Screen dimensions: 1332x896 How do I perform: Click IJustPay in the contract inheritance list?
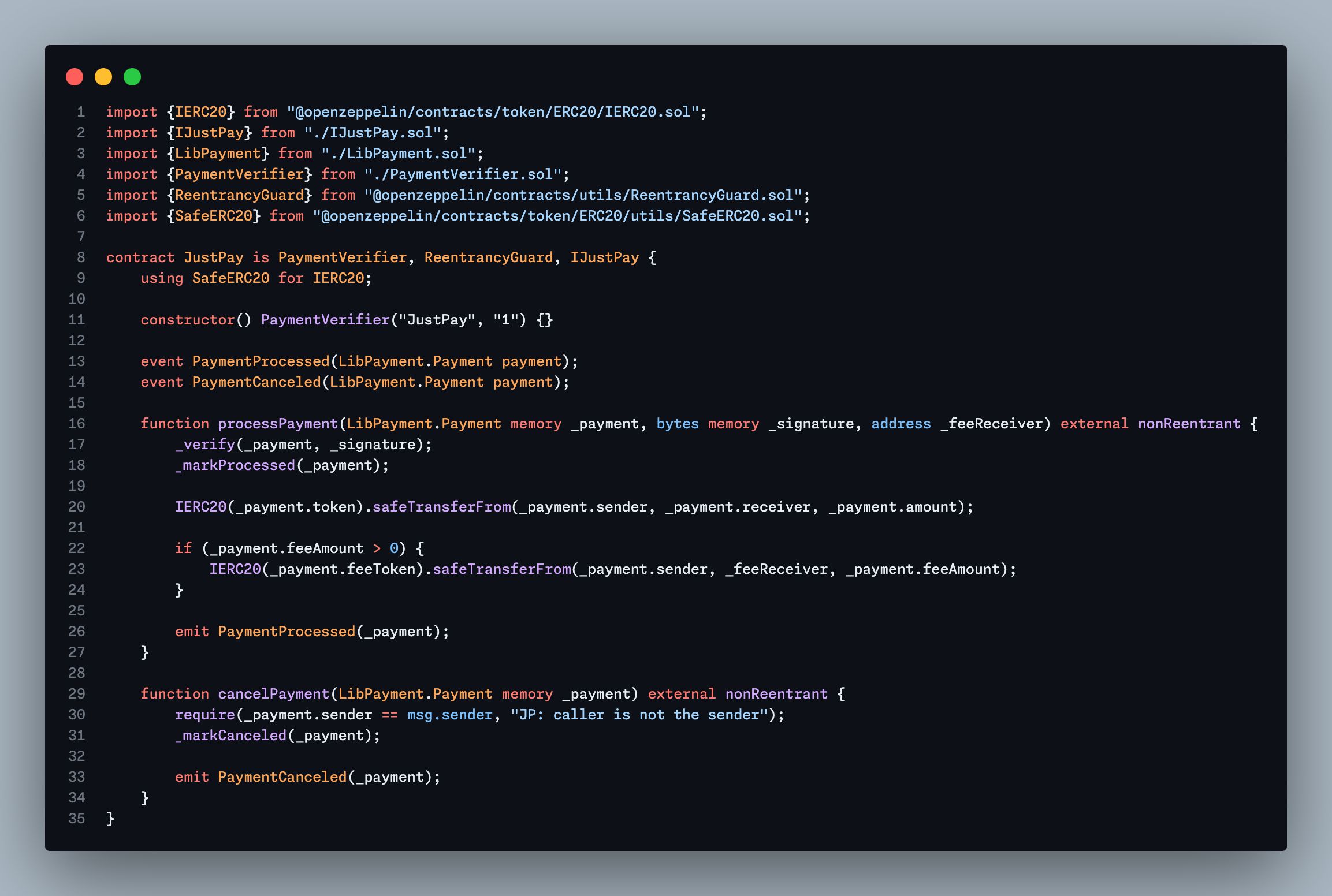pyautogui.click(x=605, y=257)
